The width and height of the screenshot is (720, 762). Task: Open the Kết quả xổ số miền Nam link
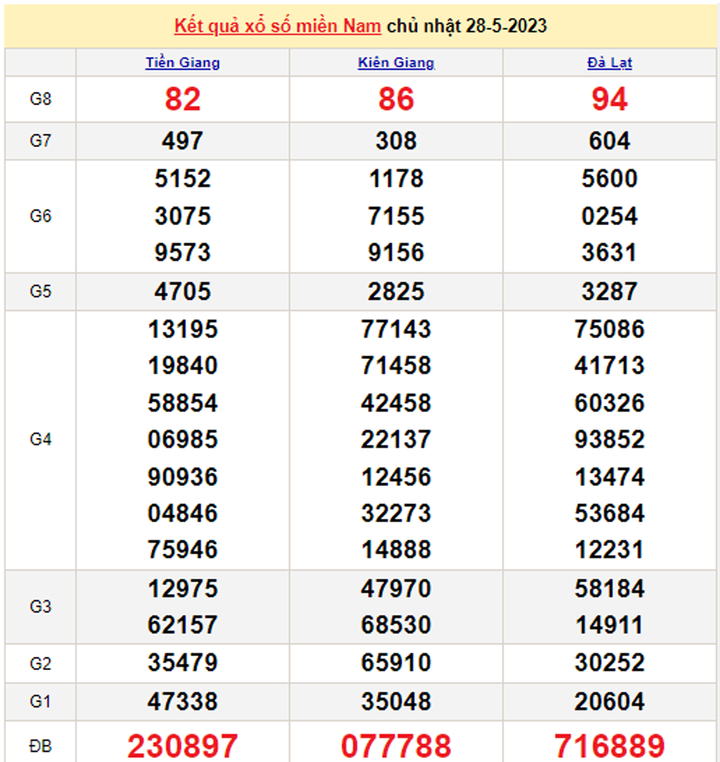[277, 26]
